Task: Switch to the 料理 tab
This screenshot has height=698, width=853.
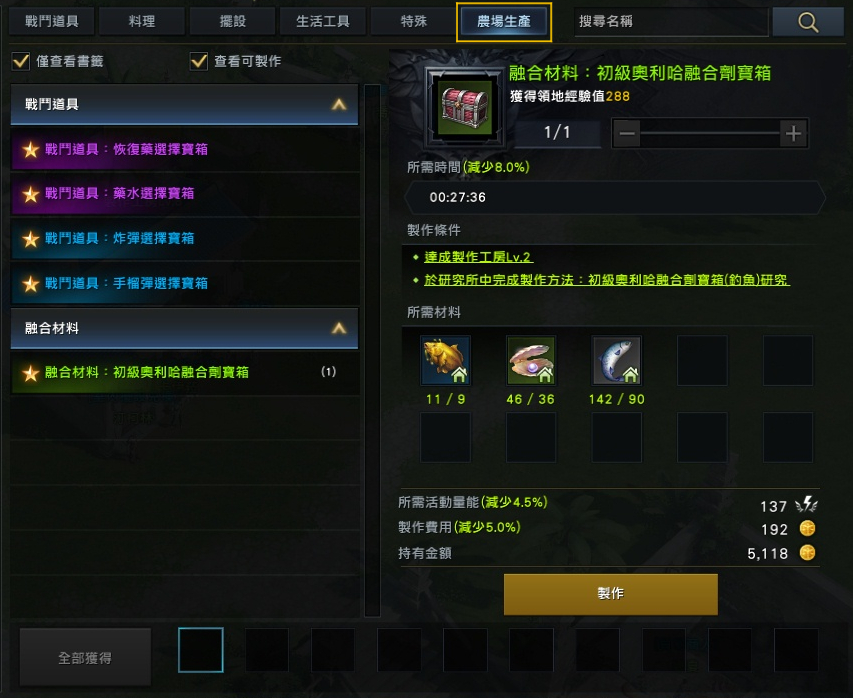Action: (142, 21)
